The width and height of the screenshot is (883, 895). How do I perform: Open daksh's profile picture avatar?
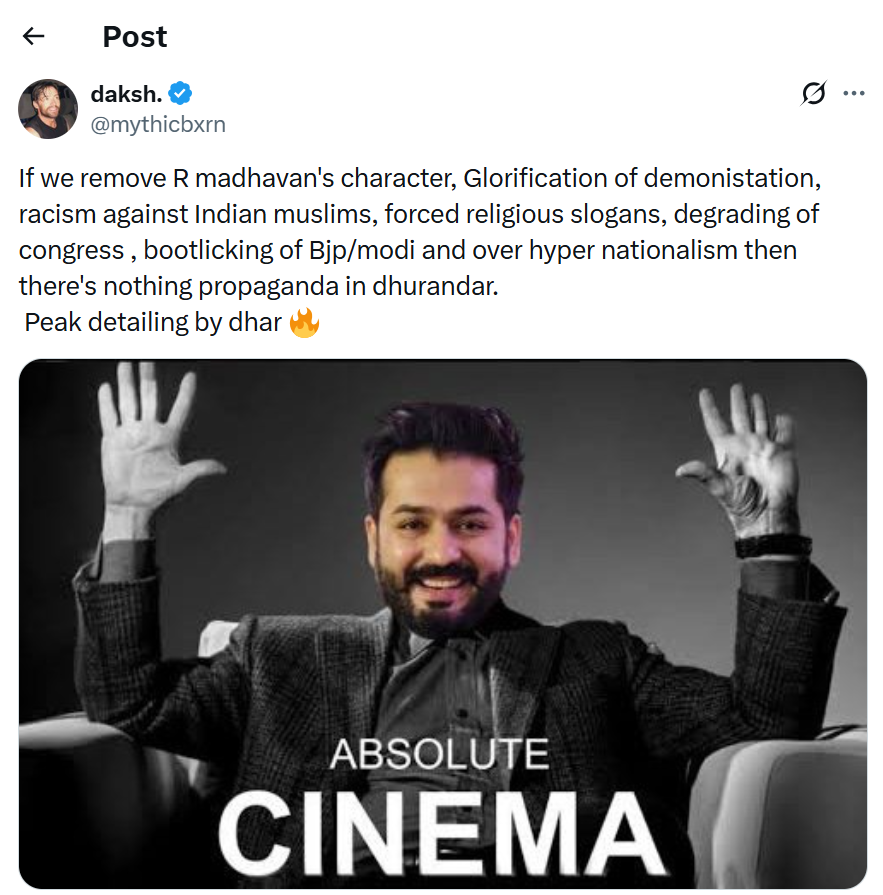[x=48, y=109]
